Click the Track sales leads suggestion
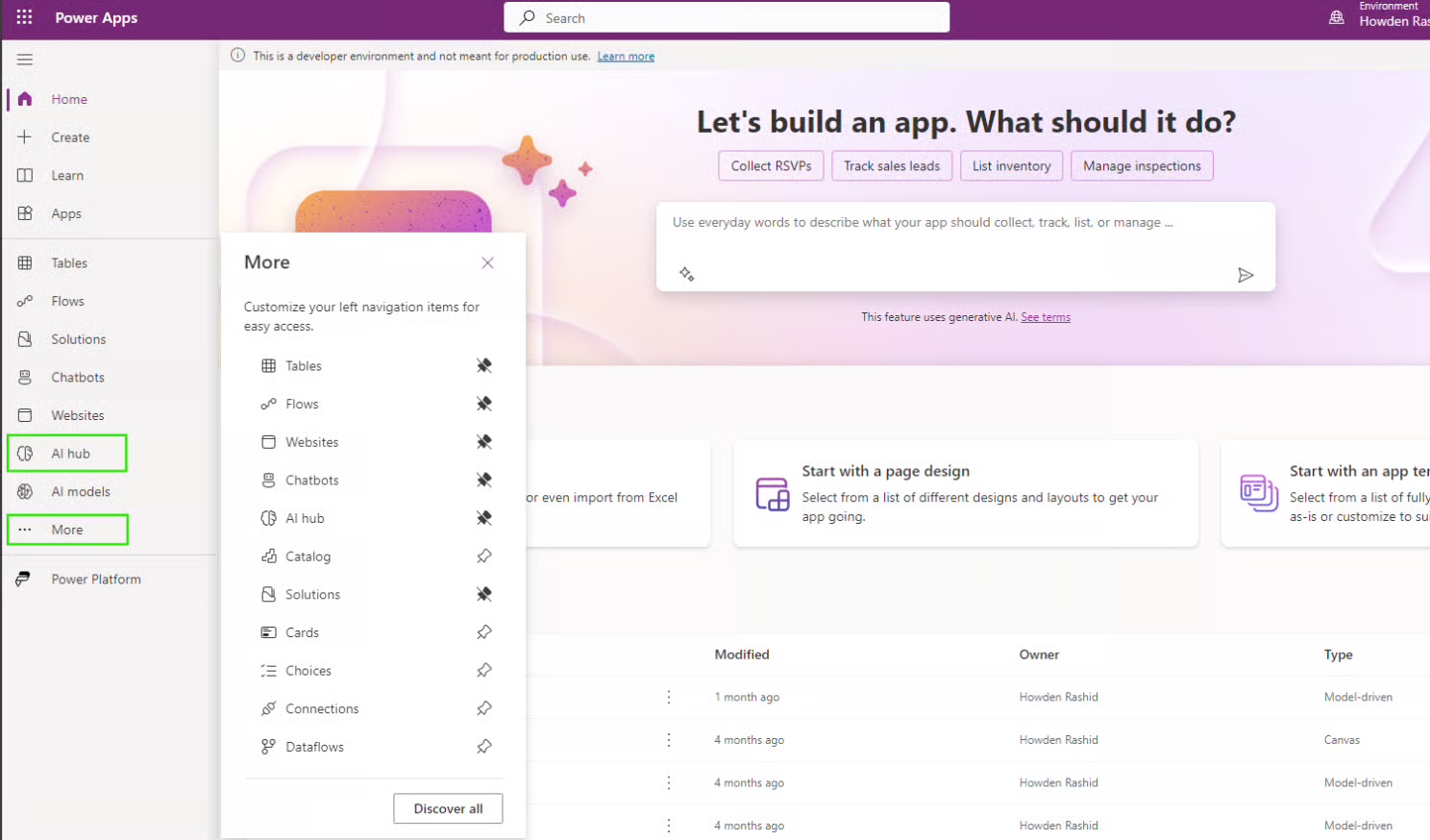The width and height of the screenshot is (1430, 840). tap(892, 165)
